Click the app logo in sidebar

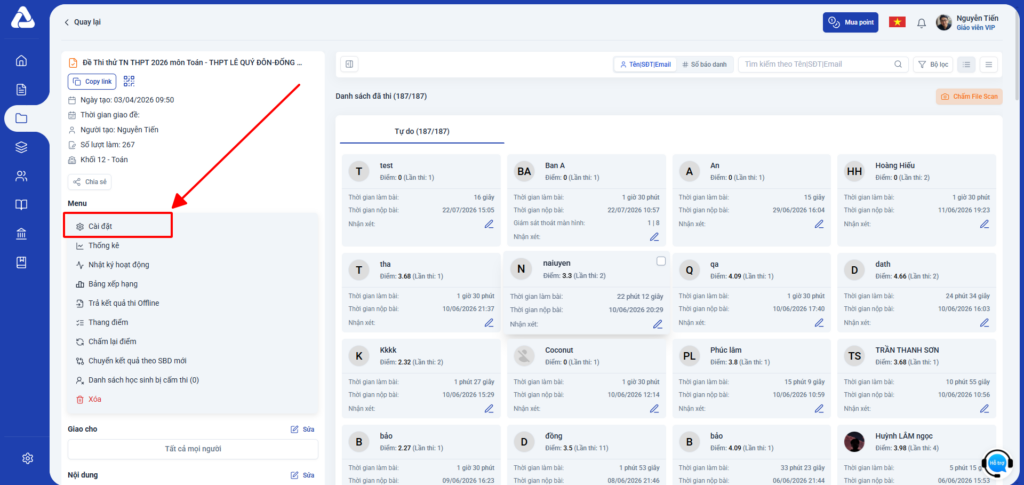point(22,18)
